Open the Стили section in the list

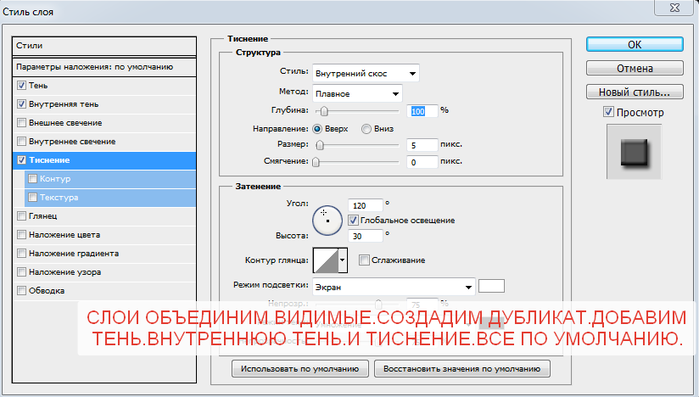[104, 46]
